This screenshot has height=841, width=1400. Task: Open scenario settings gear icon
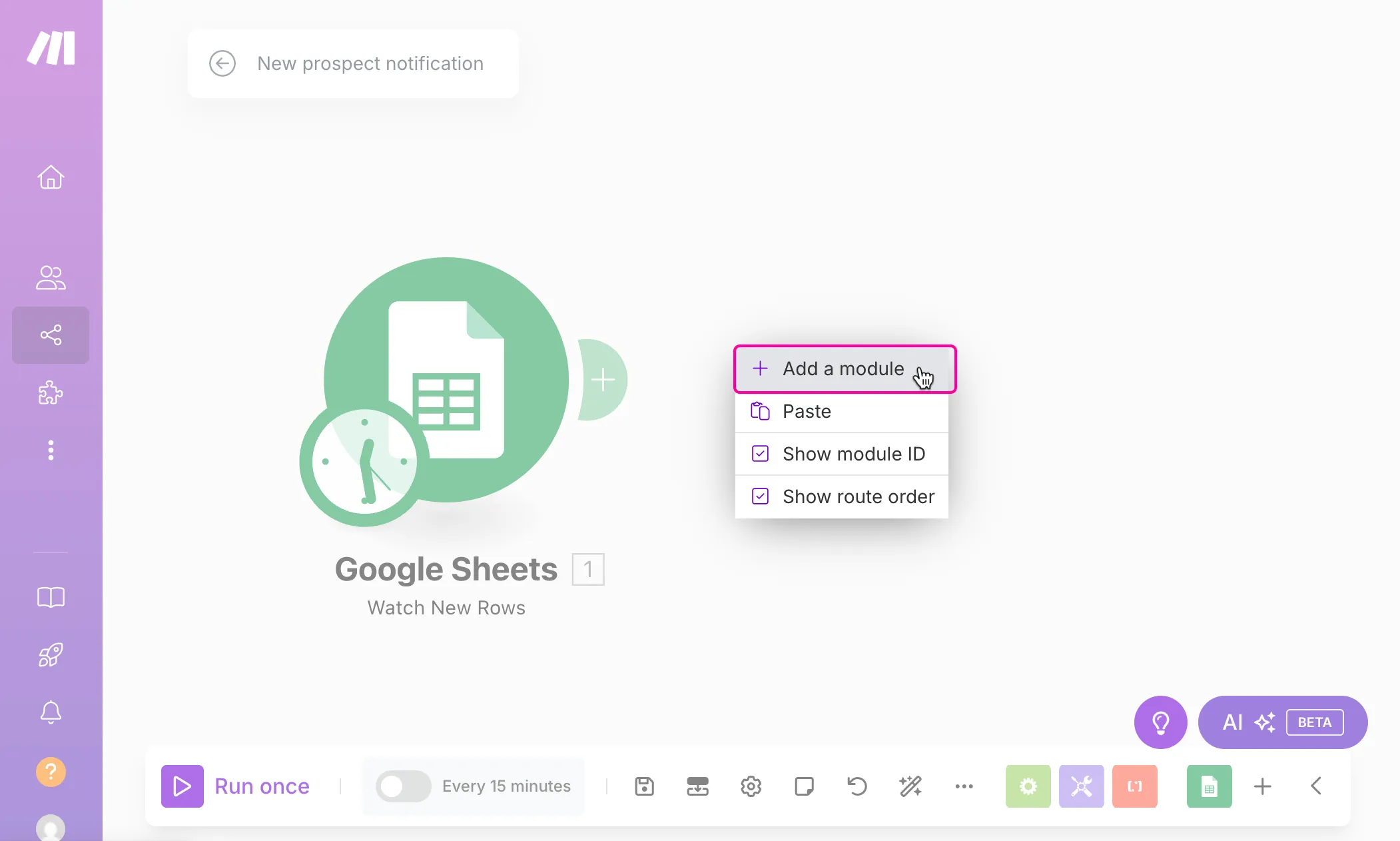751,786
